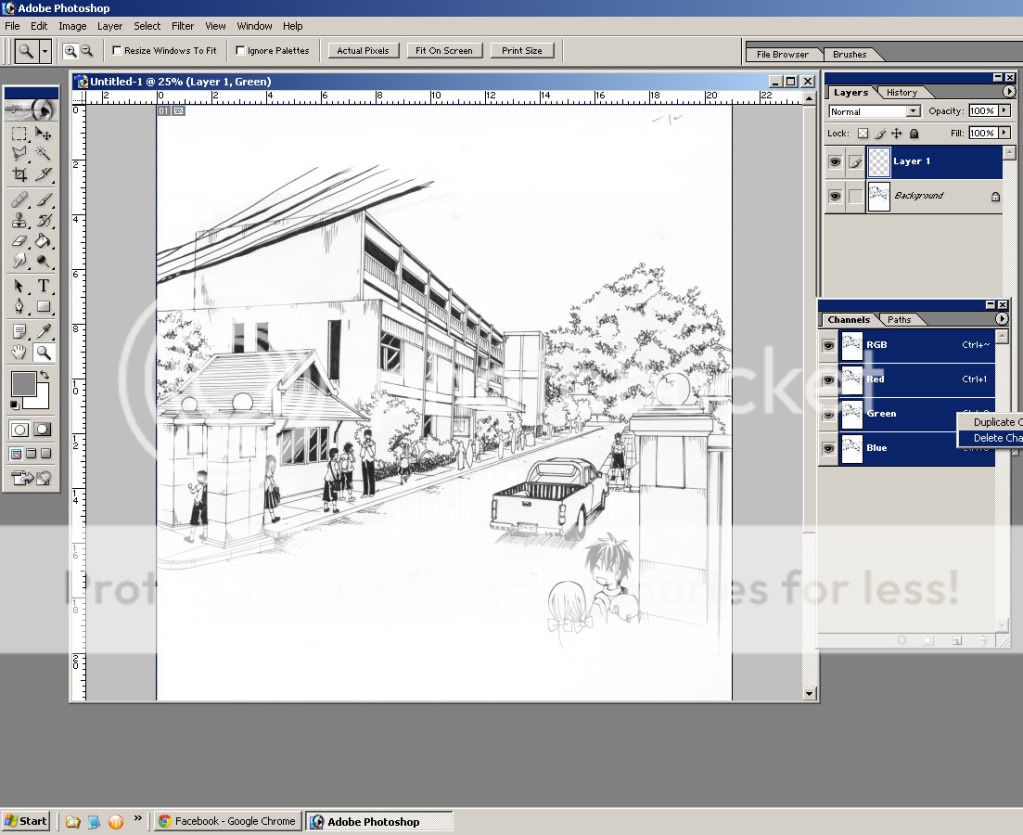Toggle visibility of the RGB channel
Viewport: 1023px width, 835px height.
point(829,345)
